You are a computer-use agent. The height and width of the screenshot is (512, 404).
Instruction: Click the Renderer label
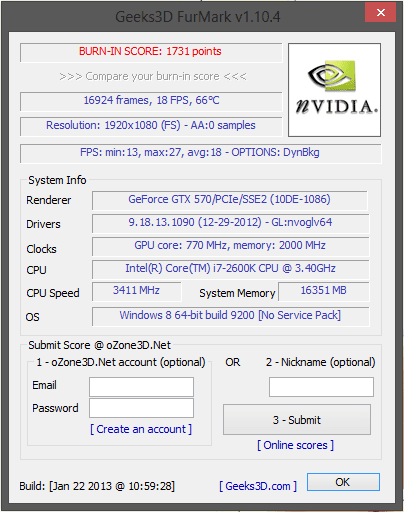[x=49, y=200]
